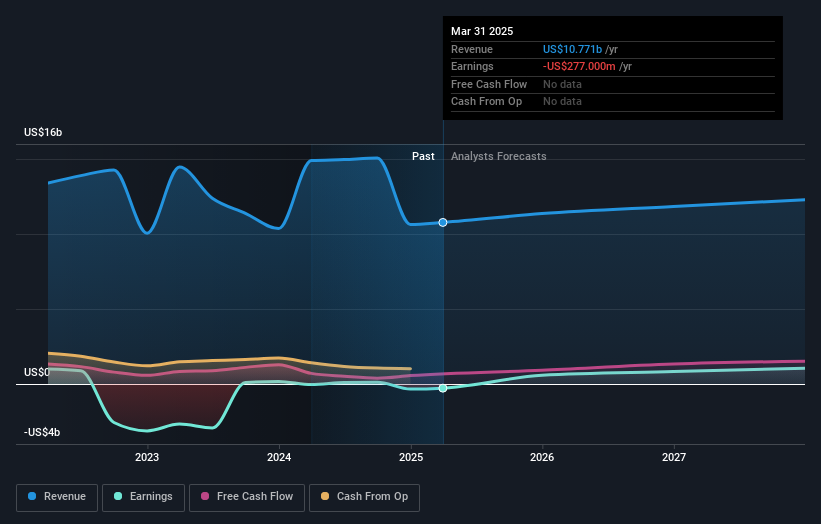
Task: Click the -US$277.000m earnings value in tooltip
Action: [x=579, y=66]
